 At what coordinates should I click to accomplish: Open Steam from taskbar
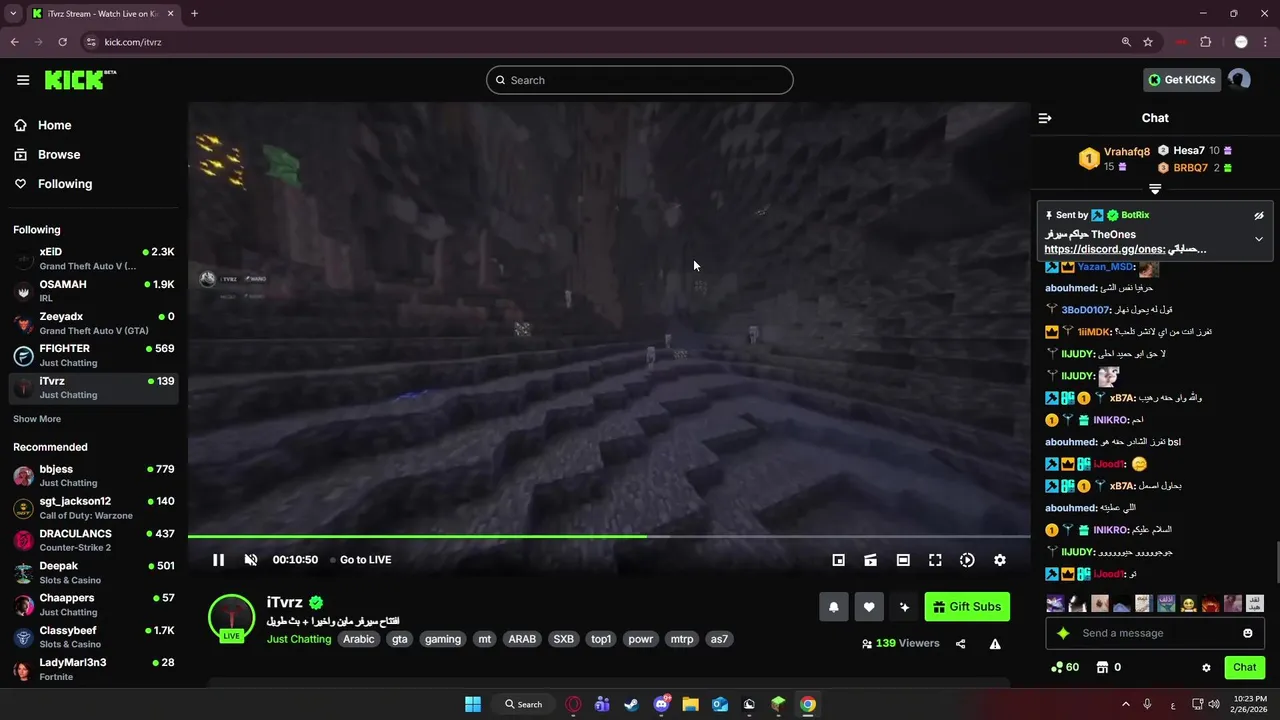[x=631, y=704]
